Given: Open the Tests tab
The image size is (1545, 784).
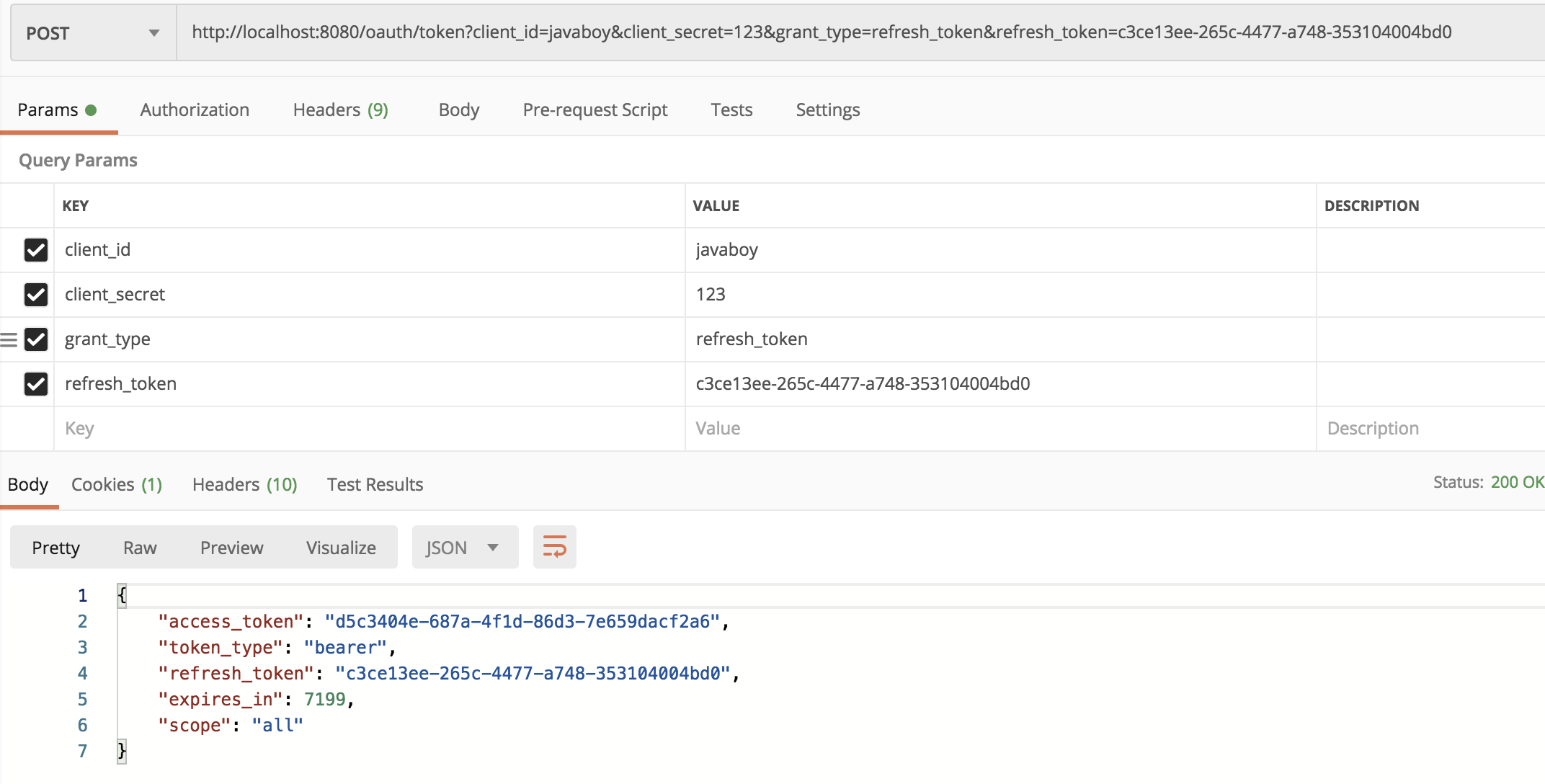Looking at the screenshot, I should 731,110.
